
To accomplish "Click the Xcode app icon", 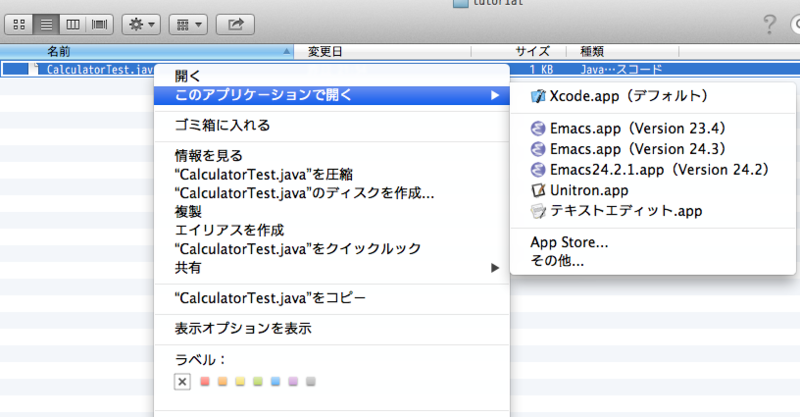I will (538, 96).
